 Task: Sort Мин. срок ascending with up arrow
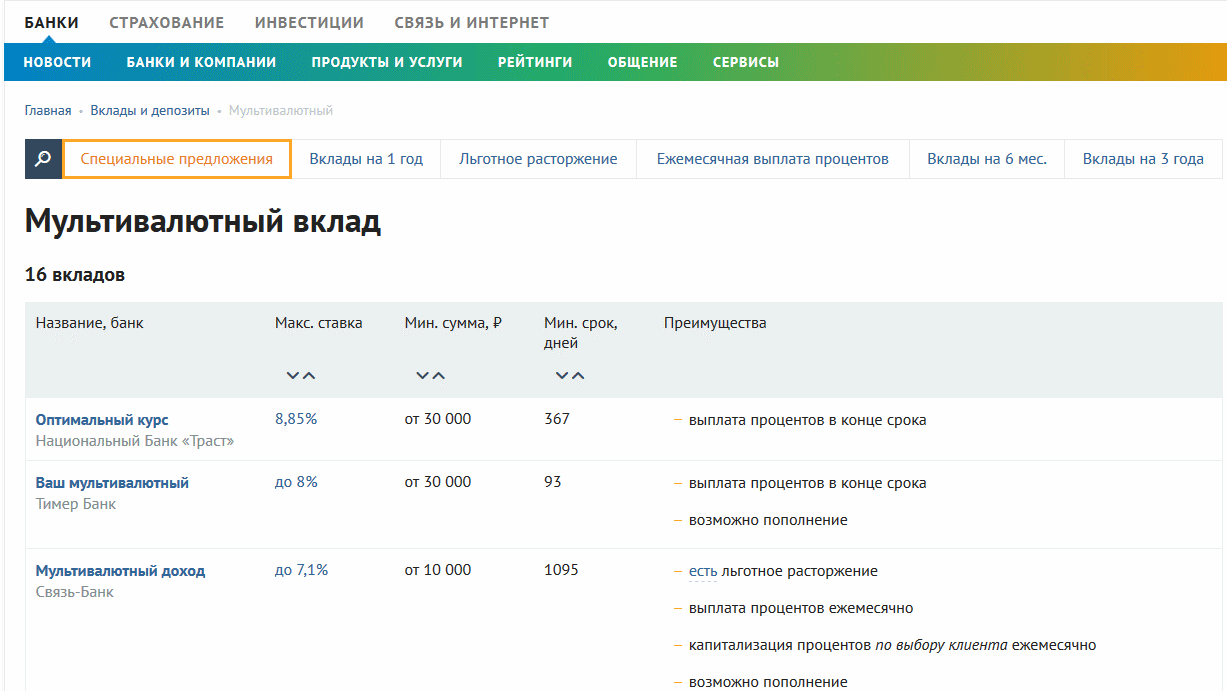click(x=578, y=376)
